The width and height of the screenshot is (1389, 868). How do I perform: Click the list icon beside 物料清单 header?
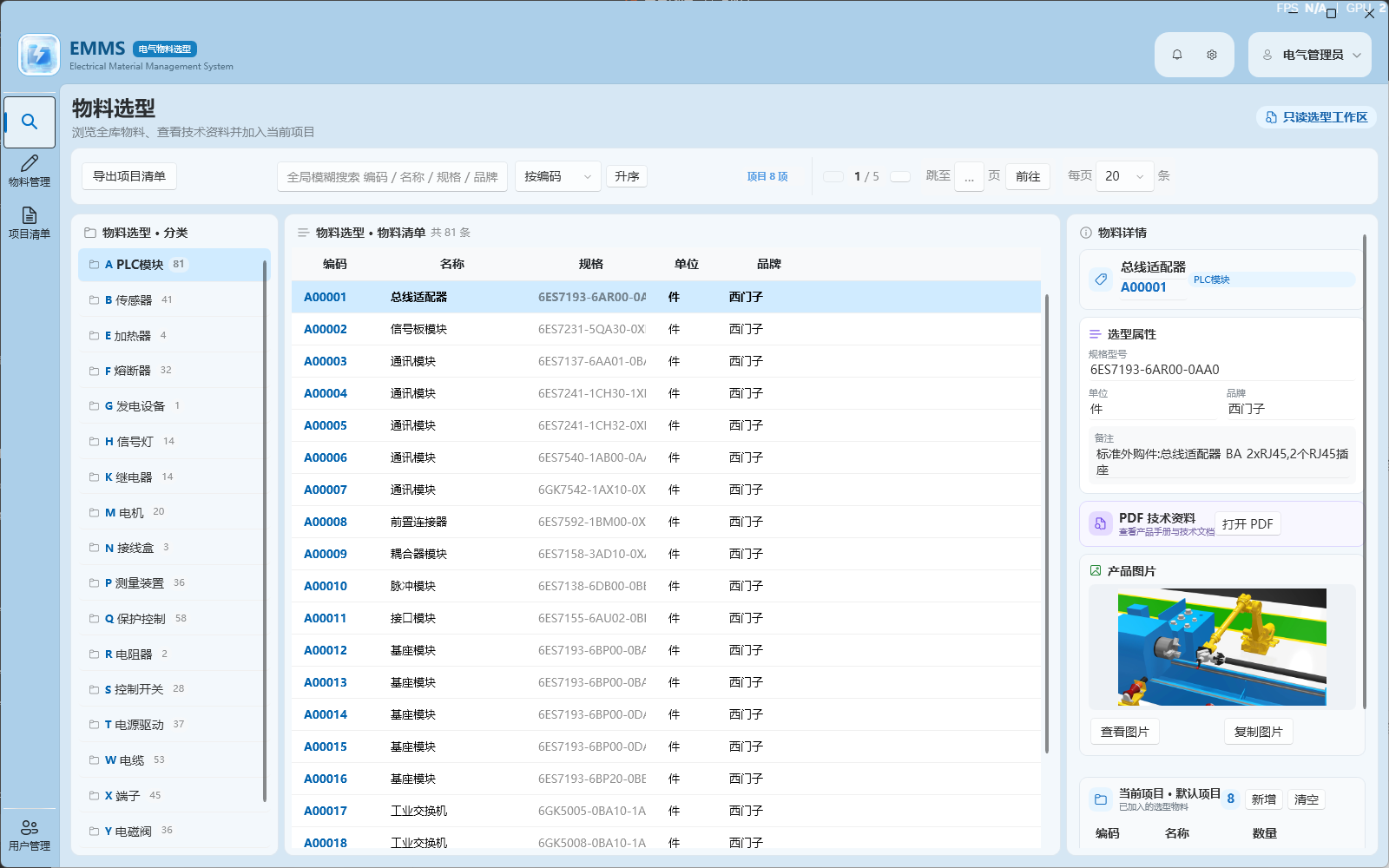click(304, 233)
